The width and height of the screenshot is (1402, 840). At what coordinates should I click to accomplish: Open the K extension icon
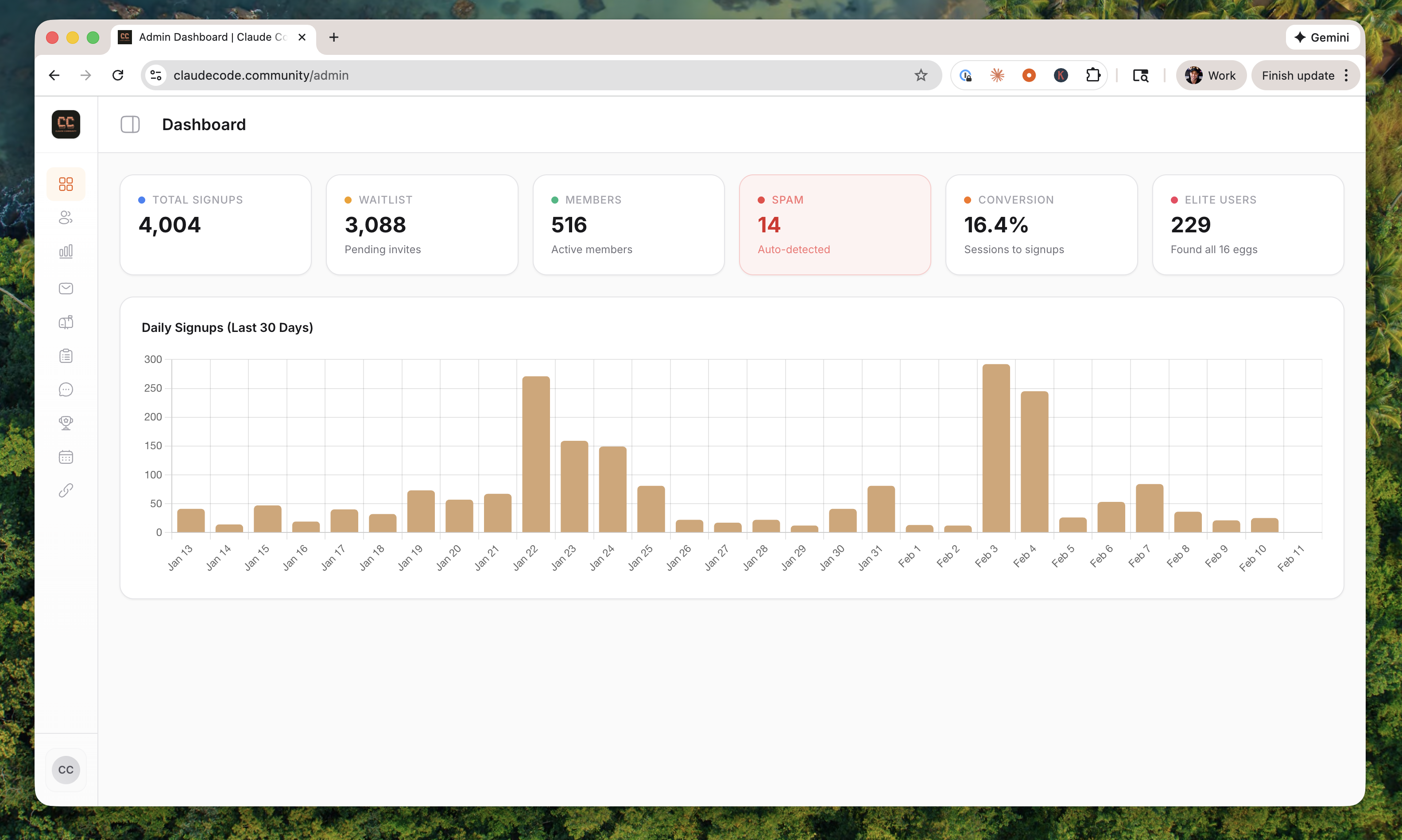(1061, 75)
